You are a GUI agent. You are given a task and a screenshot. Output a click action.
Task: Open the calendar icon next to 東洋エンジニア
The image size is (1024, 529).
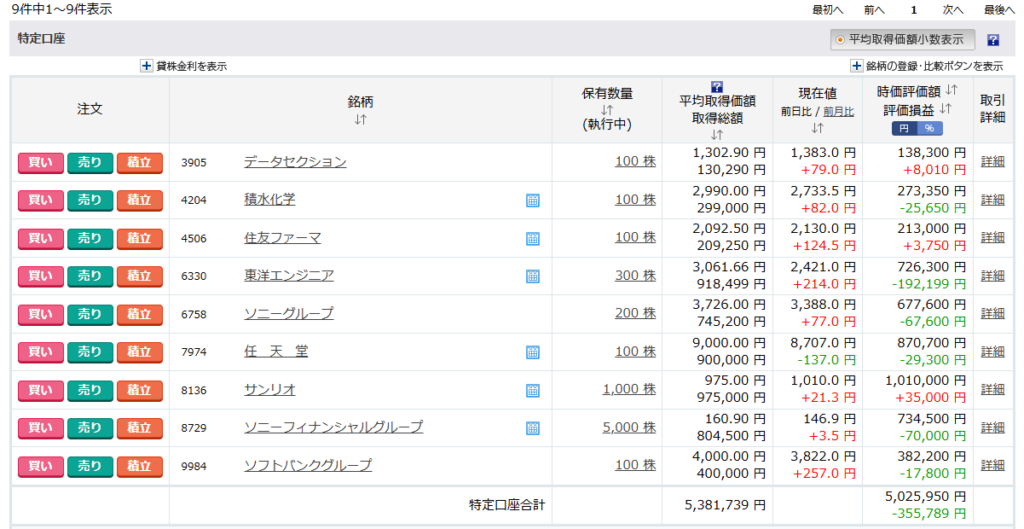(533, 276)
